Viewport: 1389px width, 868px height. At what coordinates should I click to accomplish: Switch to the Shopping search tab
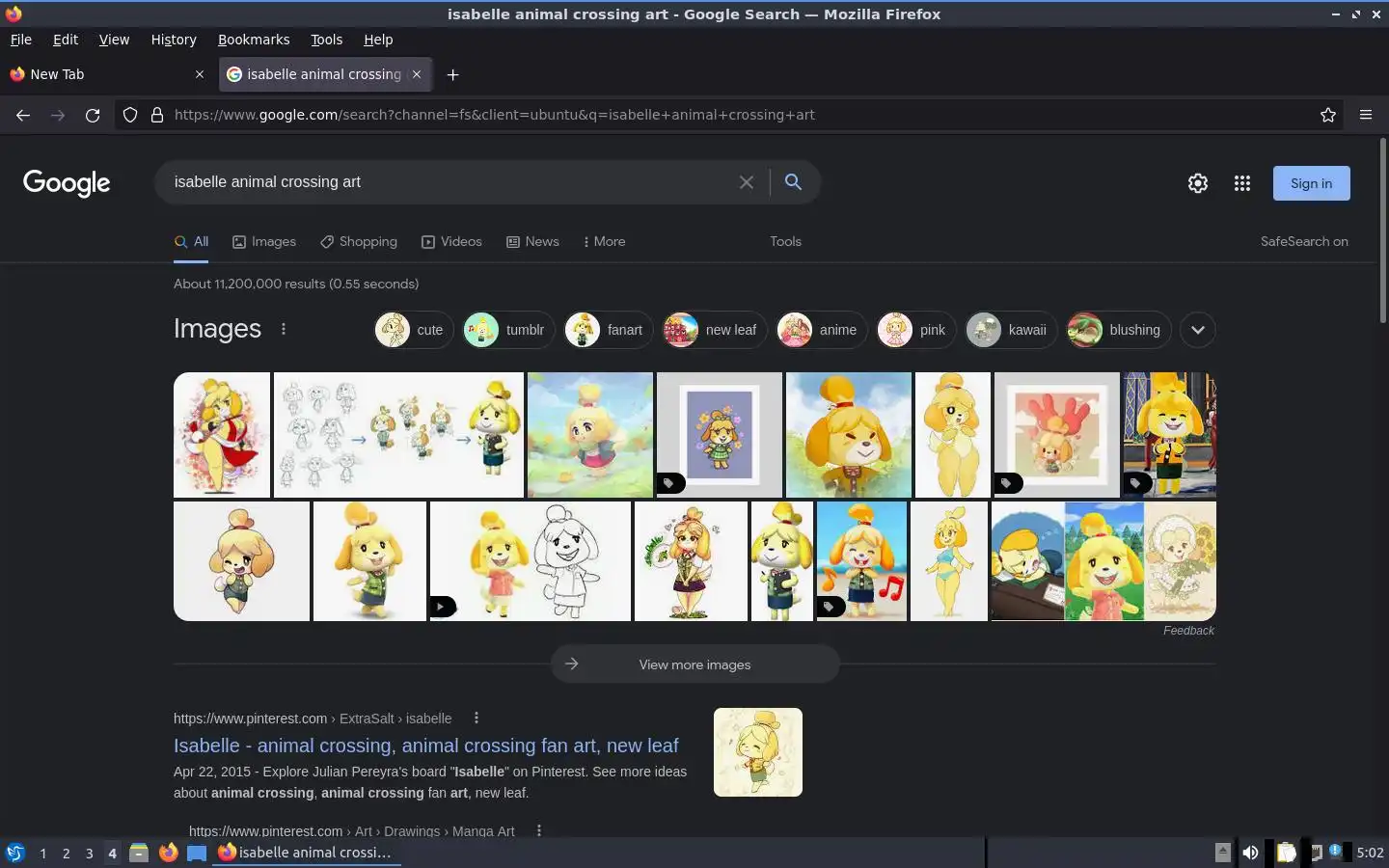(359, 241)
